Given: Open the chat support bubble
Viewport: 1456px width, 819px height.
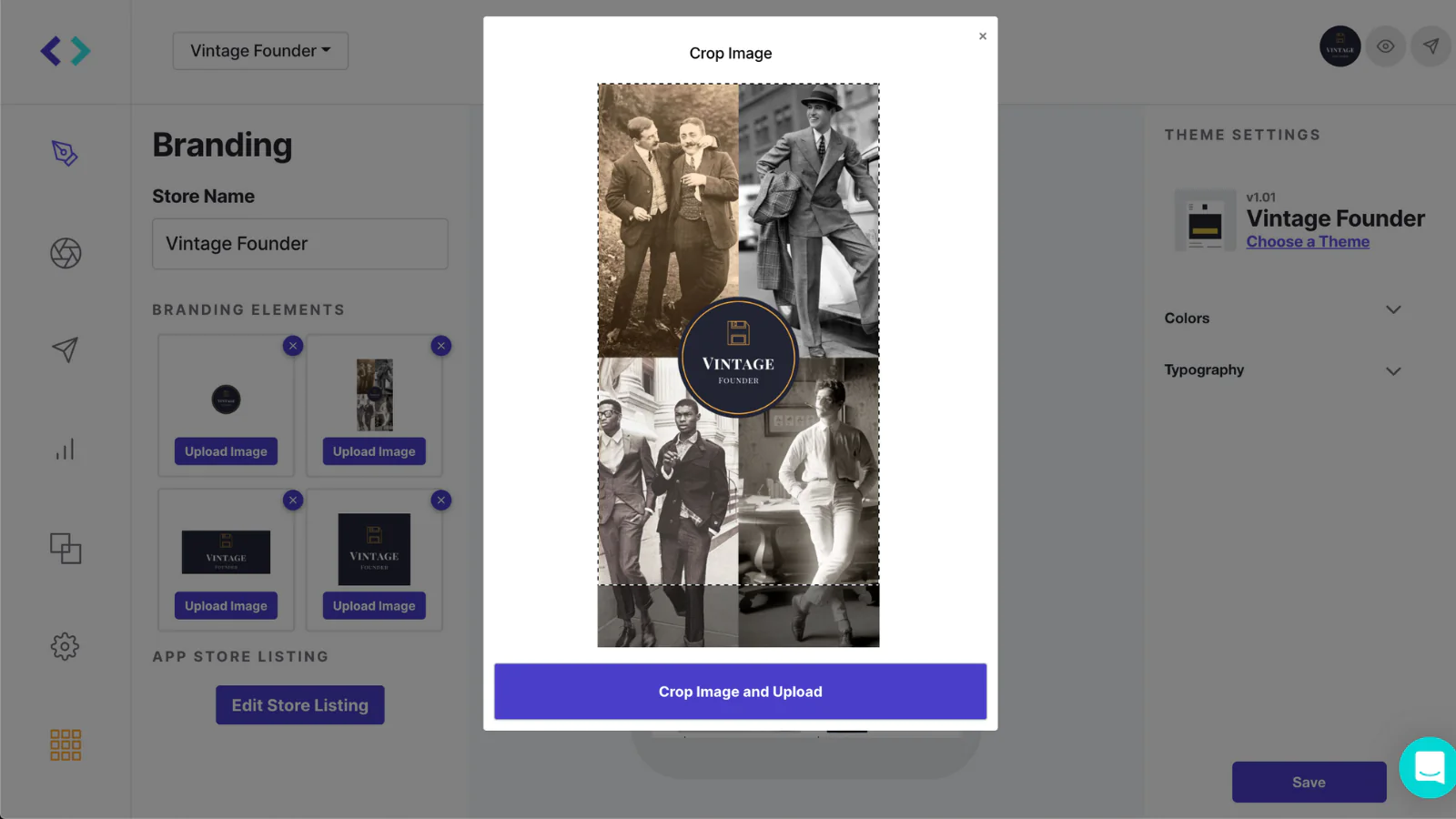Looking at the screenshot, I should (x=1430, y=767).
